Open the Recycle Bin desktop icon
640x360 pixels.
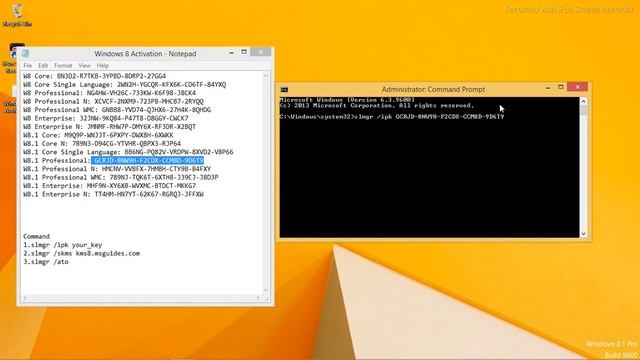(17, 15)
